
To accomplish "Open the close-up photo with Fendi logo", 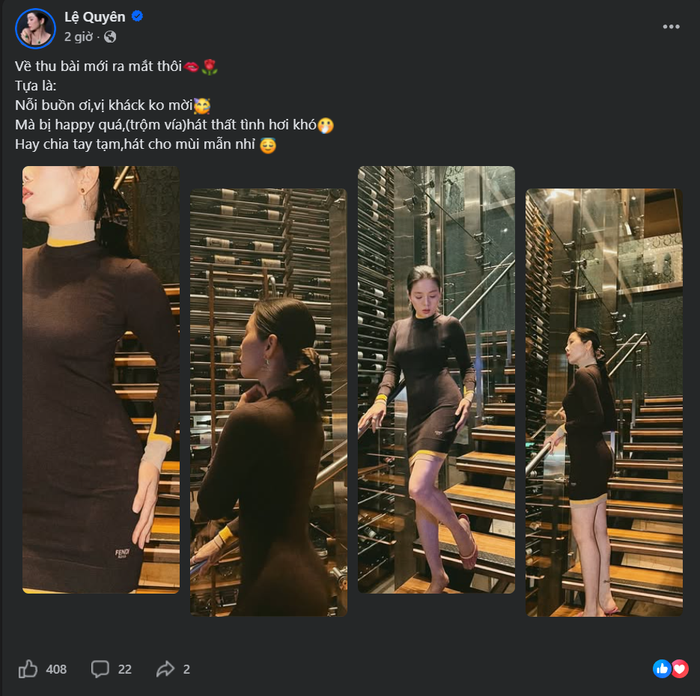I will coord(101,380).
